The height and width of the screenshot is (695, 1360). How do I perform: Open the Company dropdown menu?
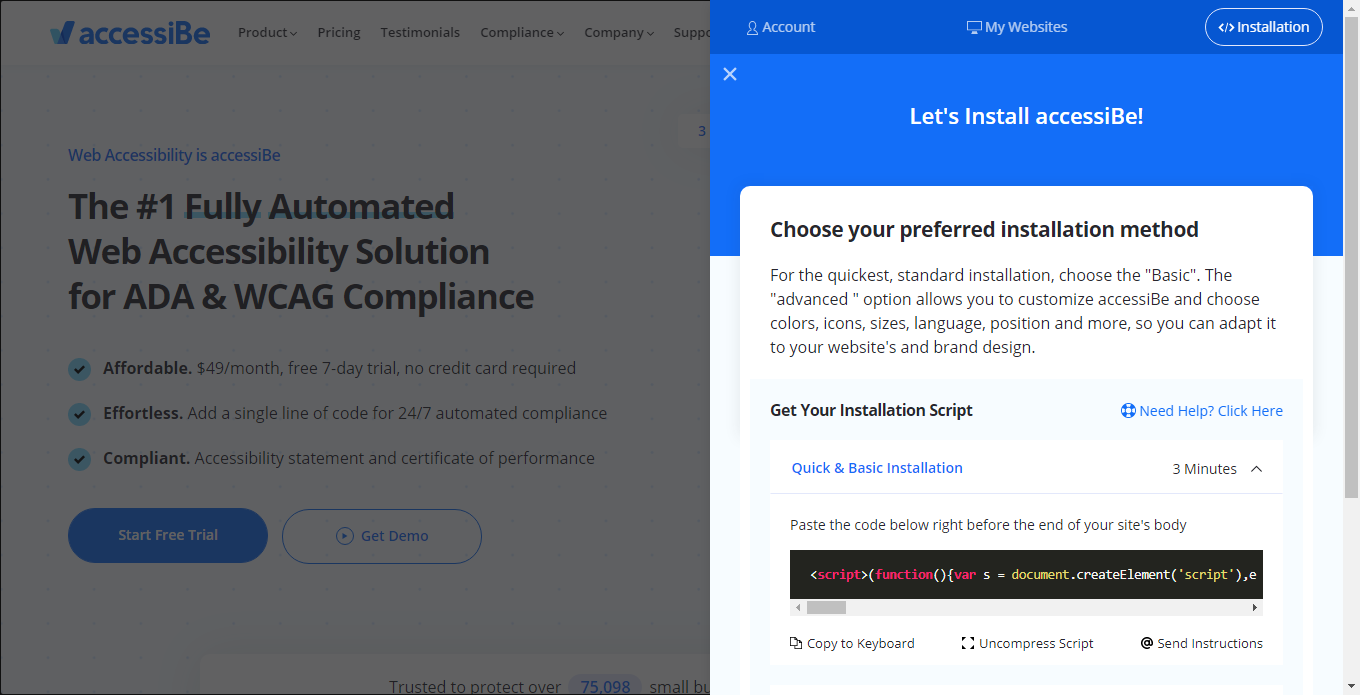[x=619, y=33]
